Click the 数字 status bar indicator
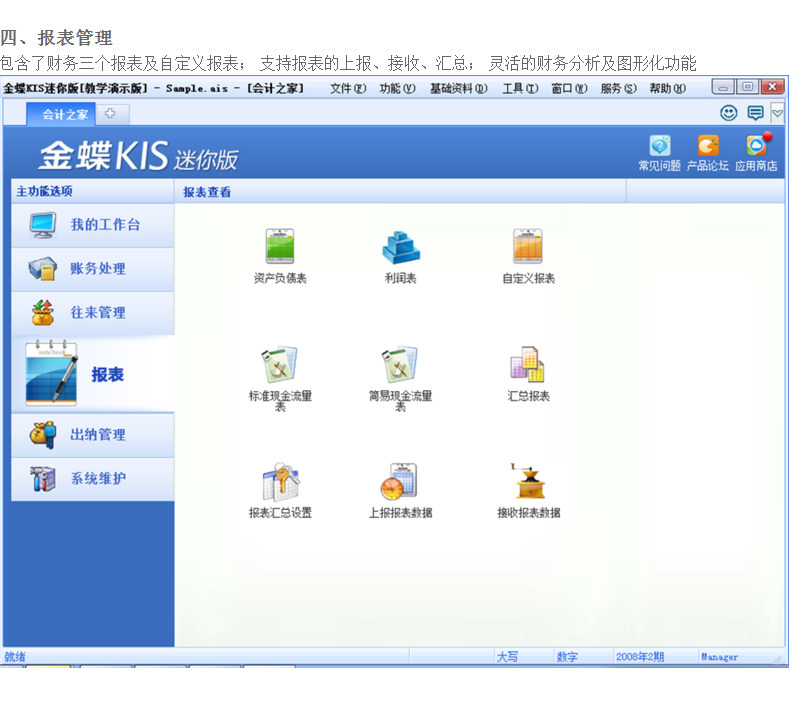Viewport: 790px width, 711px height. tap(567, 657)
